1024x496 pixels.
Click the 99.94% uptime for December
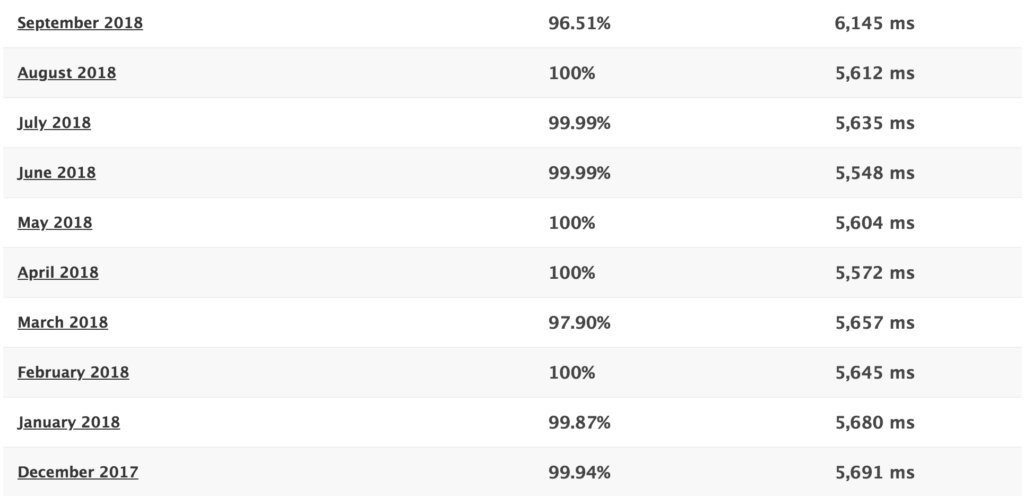pyautogui.click(x=579, y=472)
